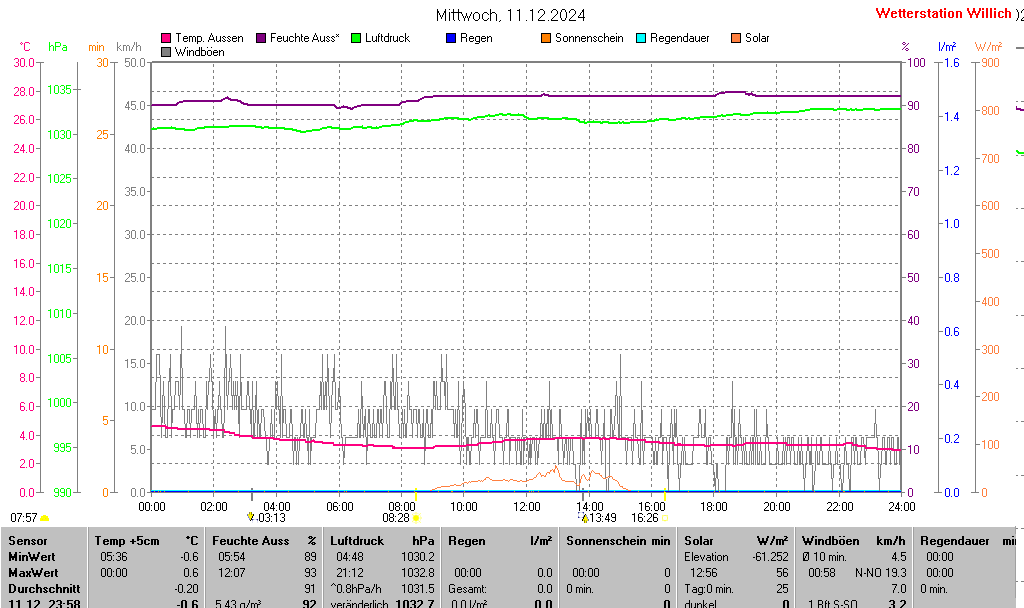1024x608 pixels.
Task: Click the cyan Regendauer legend swatch
Action: (641, 38)
